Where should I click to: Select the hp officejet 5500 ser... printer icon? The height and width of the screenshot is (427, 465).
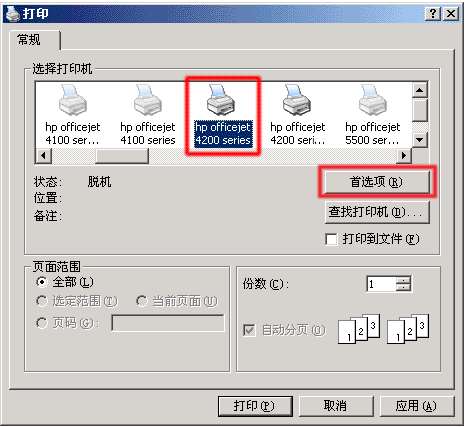pos(372,99)
